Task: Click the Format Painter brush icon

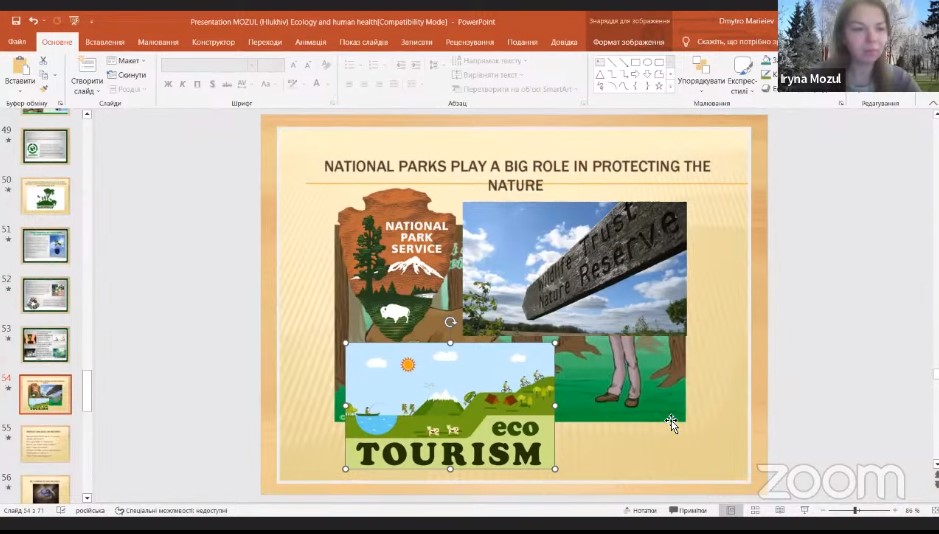Action: pos(43,89)
